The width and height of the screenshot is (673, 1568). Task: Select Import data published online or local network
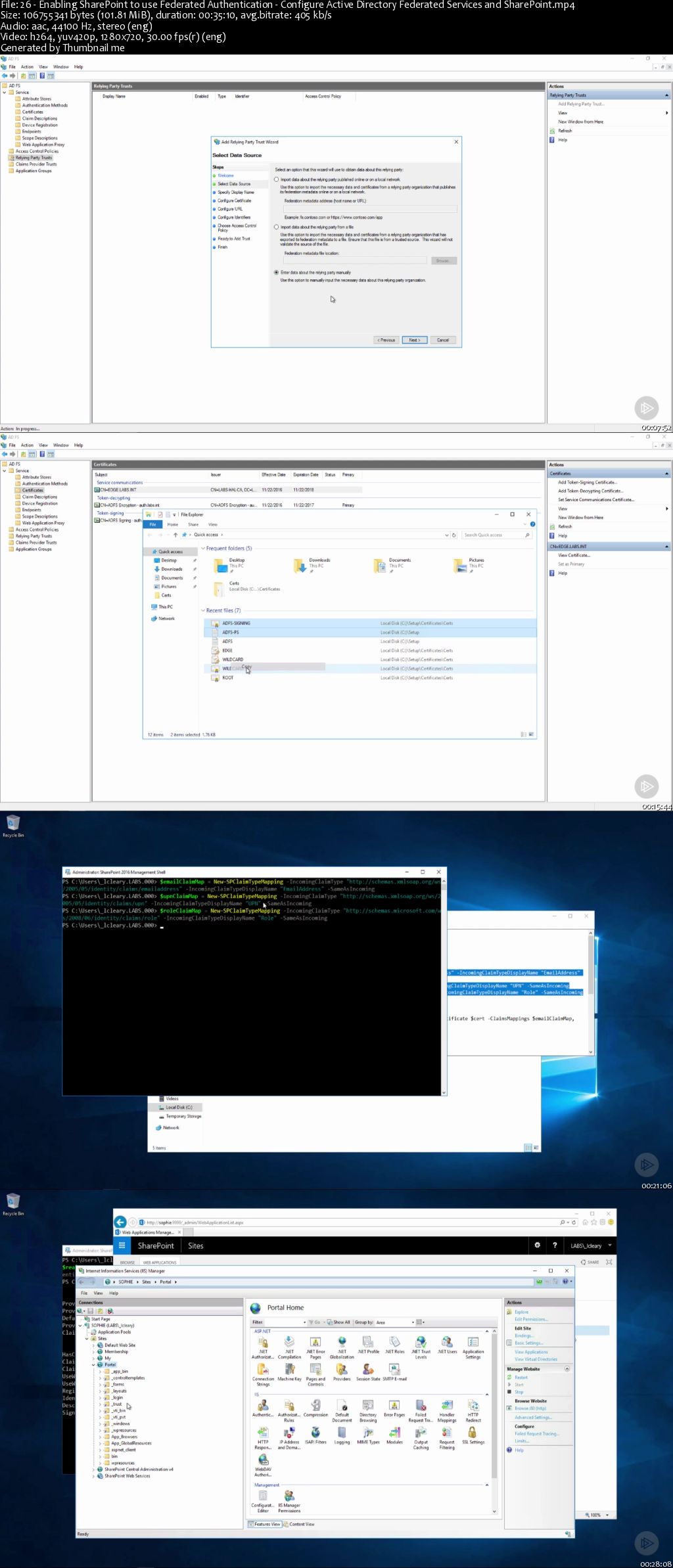[x=276, y=179]
